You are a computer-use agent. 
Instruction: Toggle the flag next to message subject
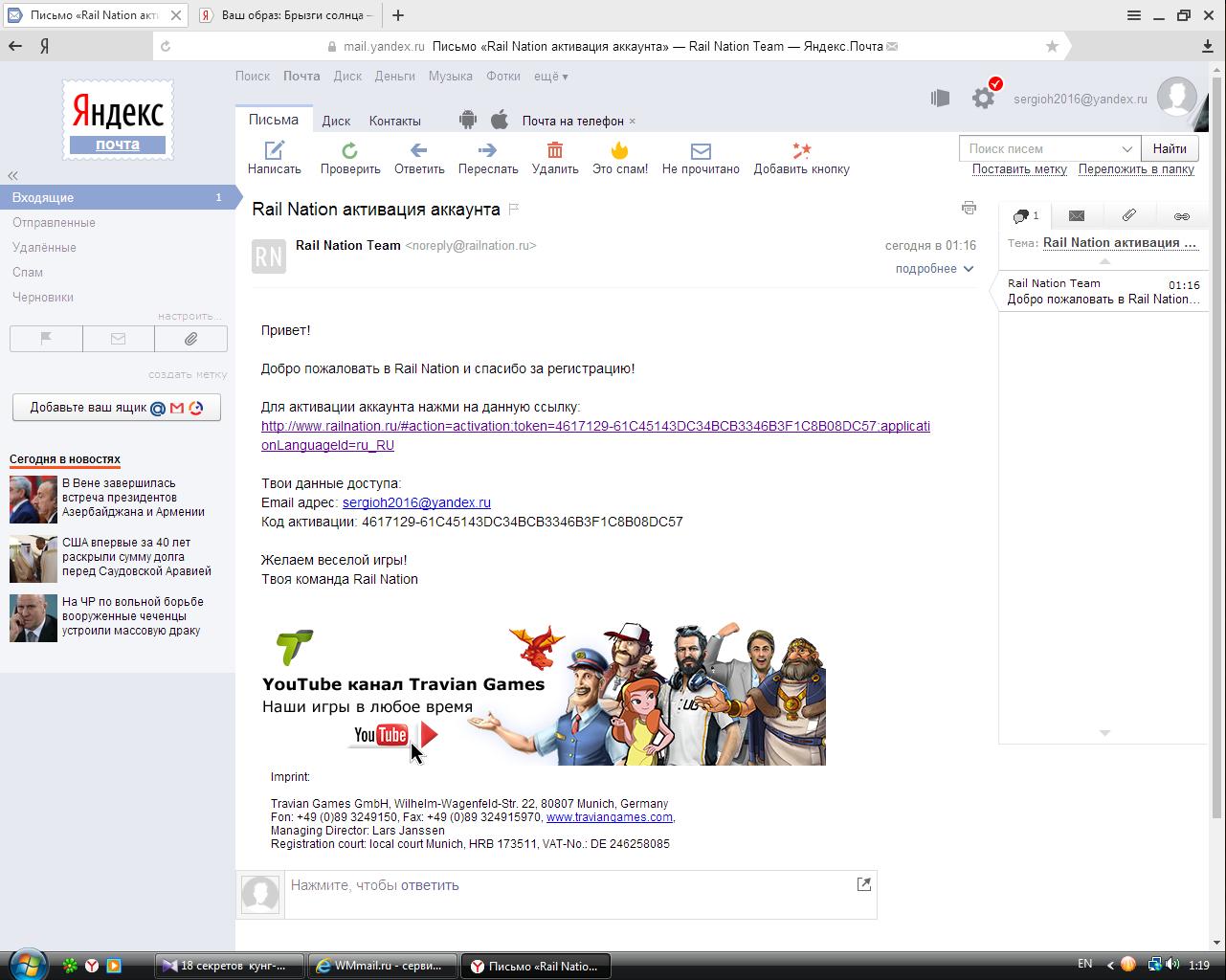514,209
